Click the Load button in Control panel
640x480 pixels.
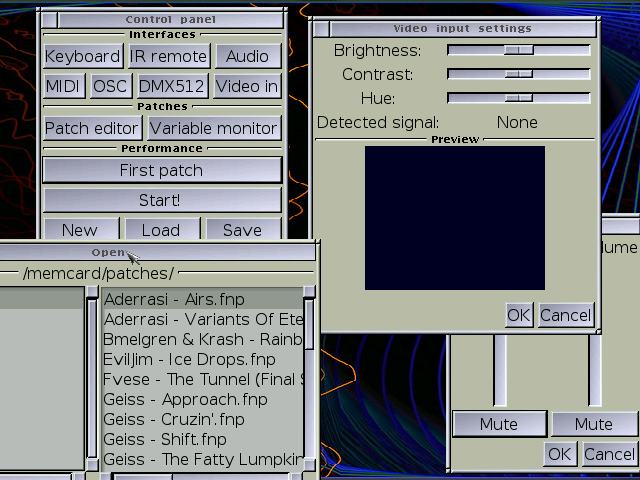tap(161, 230)
